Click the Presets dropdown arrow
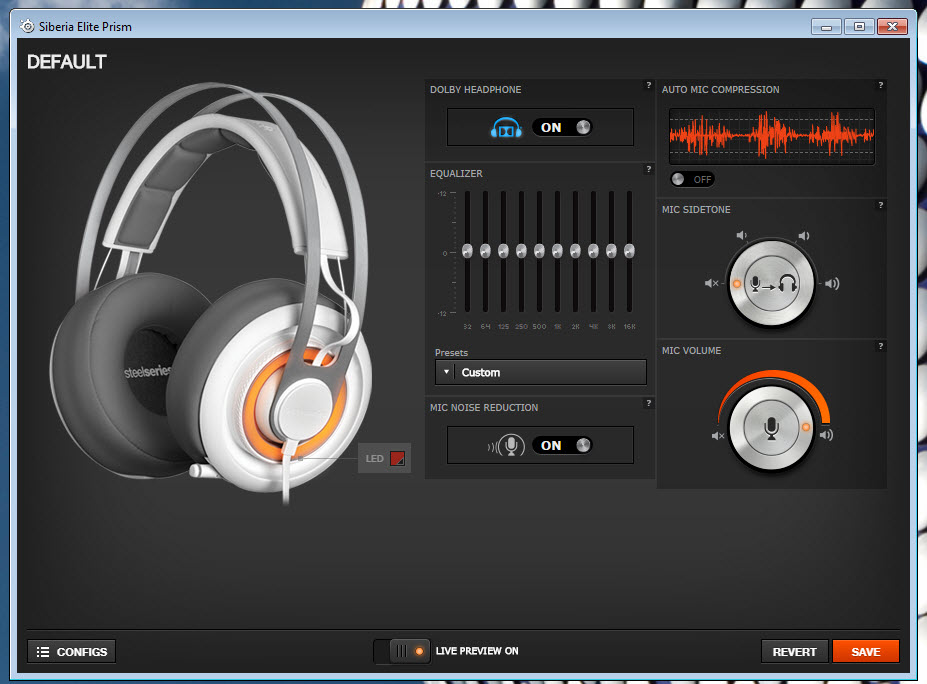927x684 pixels. [446, 372]
